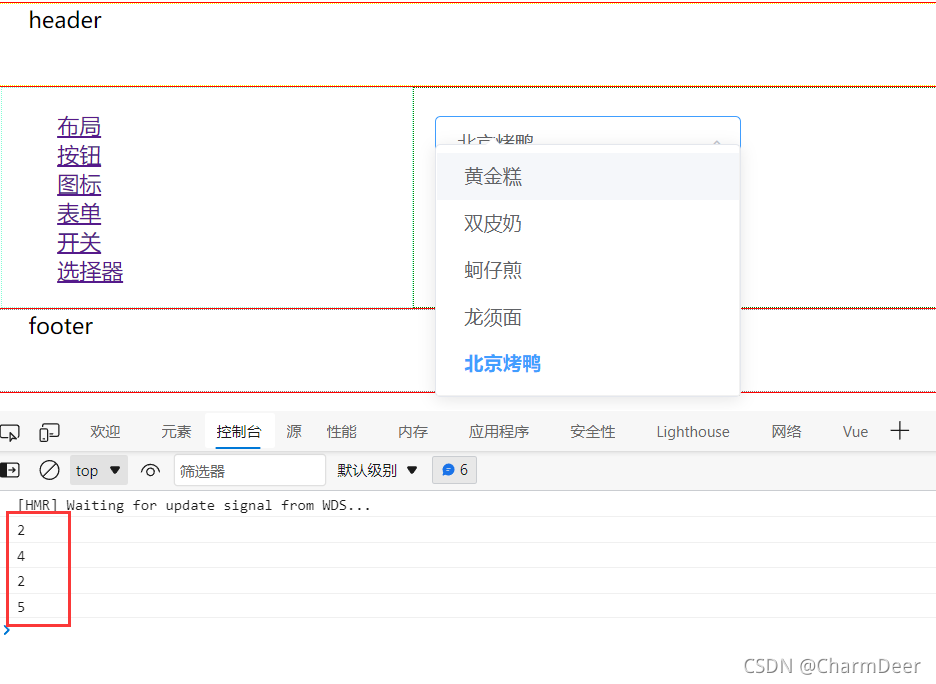Screen dimensions: 936x684
Task: Select the 黄金糕 option
Action: click(587, 177)
